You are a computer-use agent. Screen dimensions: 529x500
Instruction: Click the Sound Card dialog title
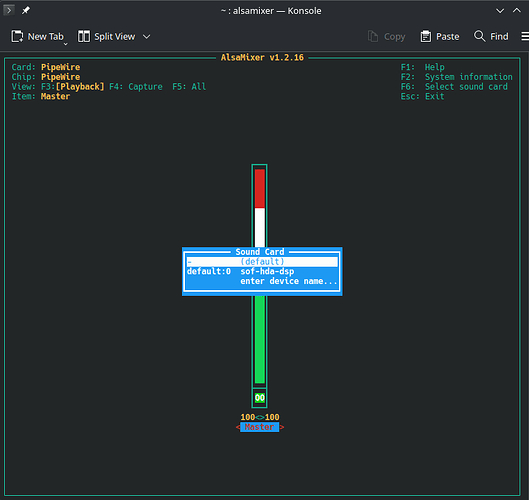pos(260,252)
